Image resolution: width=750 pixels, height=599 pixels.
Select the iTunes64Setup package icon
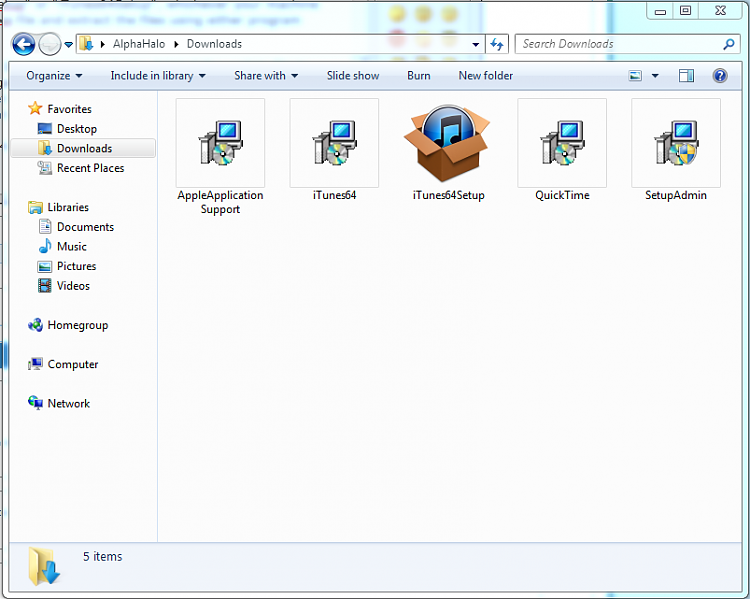click(448, 143)
